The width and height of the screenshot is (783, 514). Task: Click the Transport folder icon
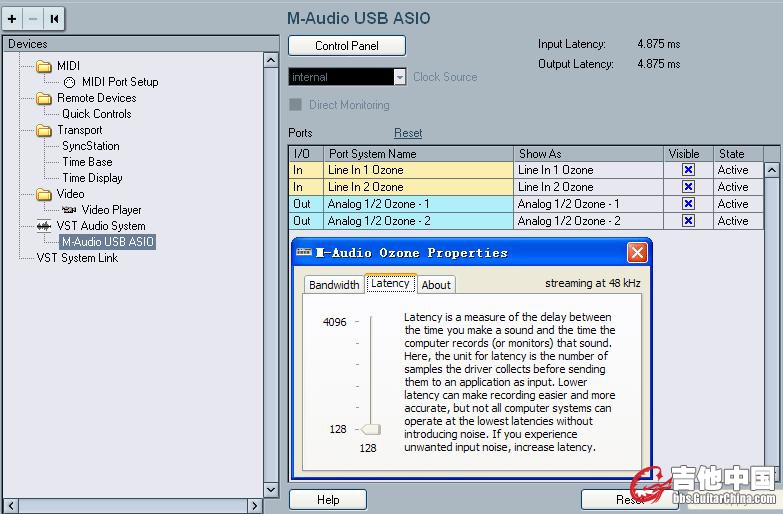click(x=44, y=131)
